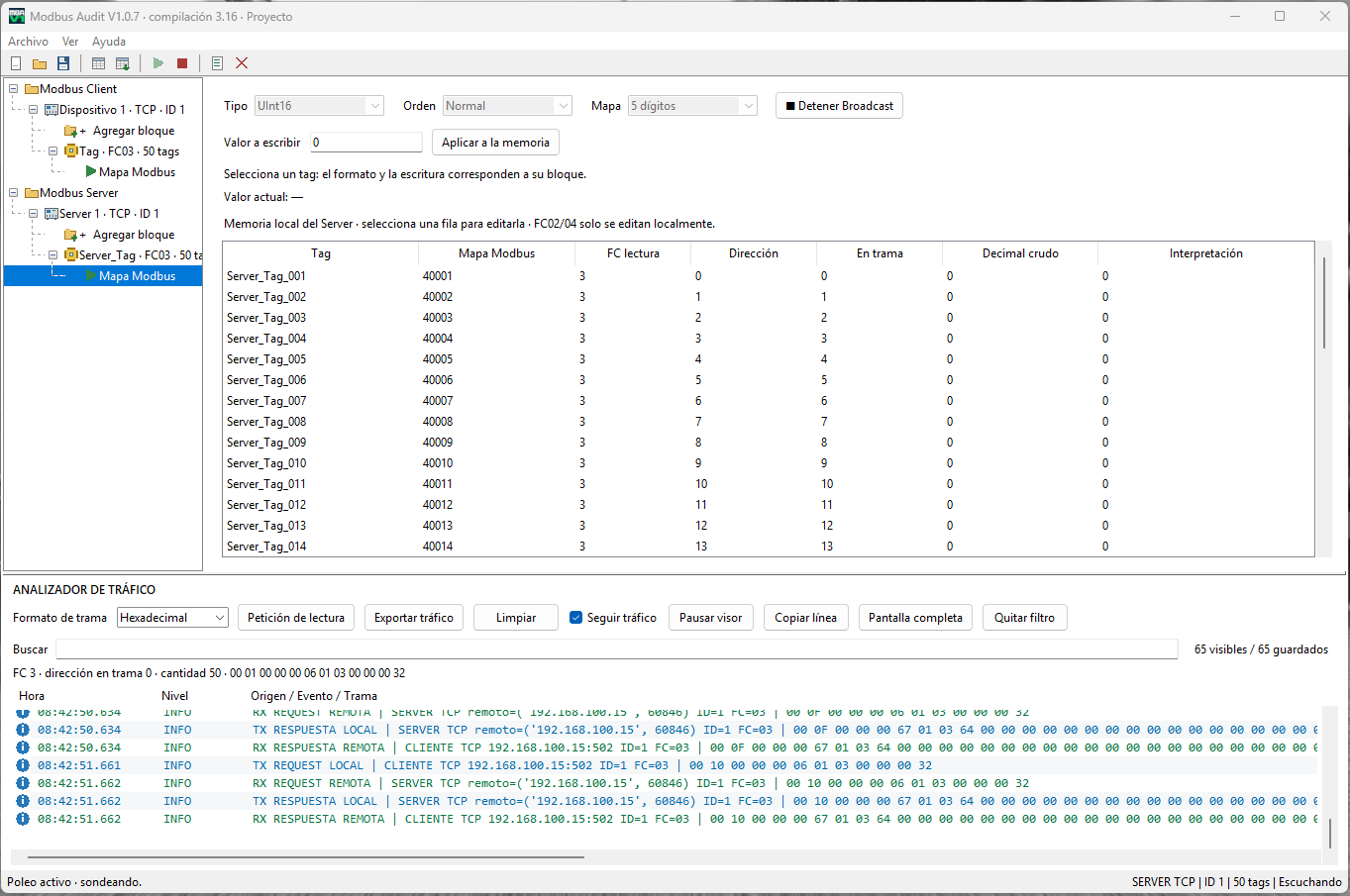
Task: Click the Valor a escribir input field
Action: click(x=366, y=143)
